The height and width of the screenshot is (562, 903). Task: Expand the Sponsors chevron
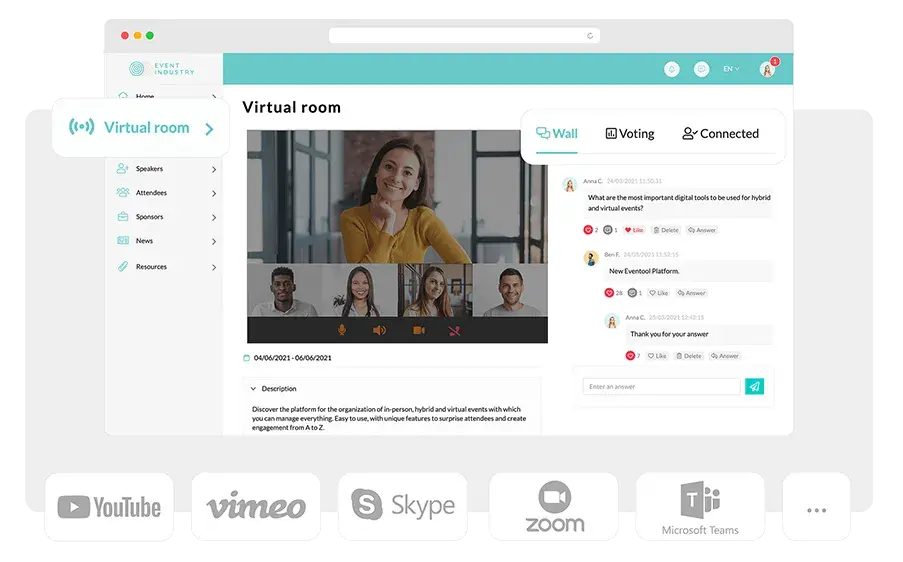[214, 218]
